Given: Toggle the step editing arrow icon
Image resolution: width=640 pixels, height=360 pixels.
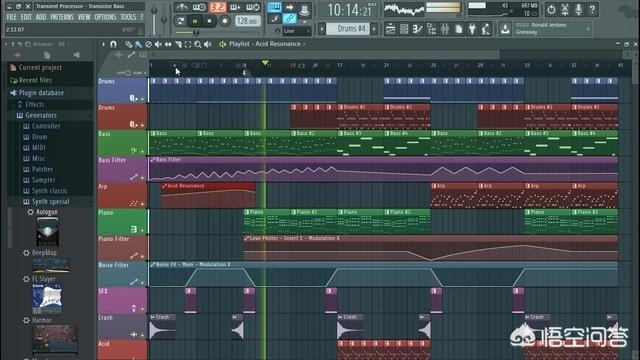Looking at the screenshot, I should [x=289, y=7].
